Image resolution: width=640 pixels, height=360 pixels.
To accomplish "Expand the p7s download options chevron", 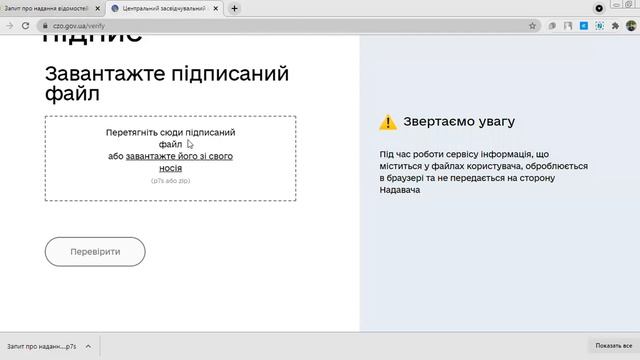I will [x=88, y=347].
